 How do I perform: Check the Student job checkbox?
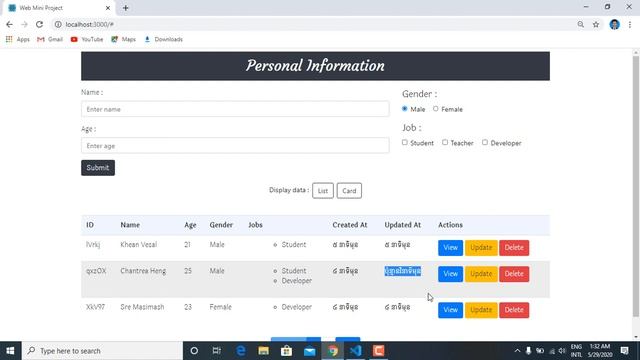point(404,142)
